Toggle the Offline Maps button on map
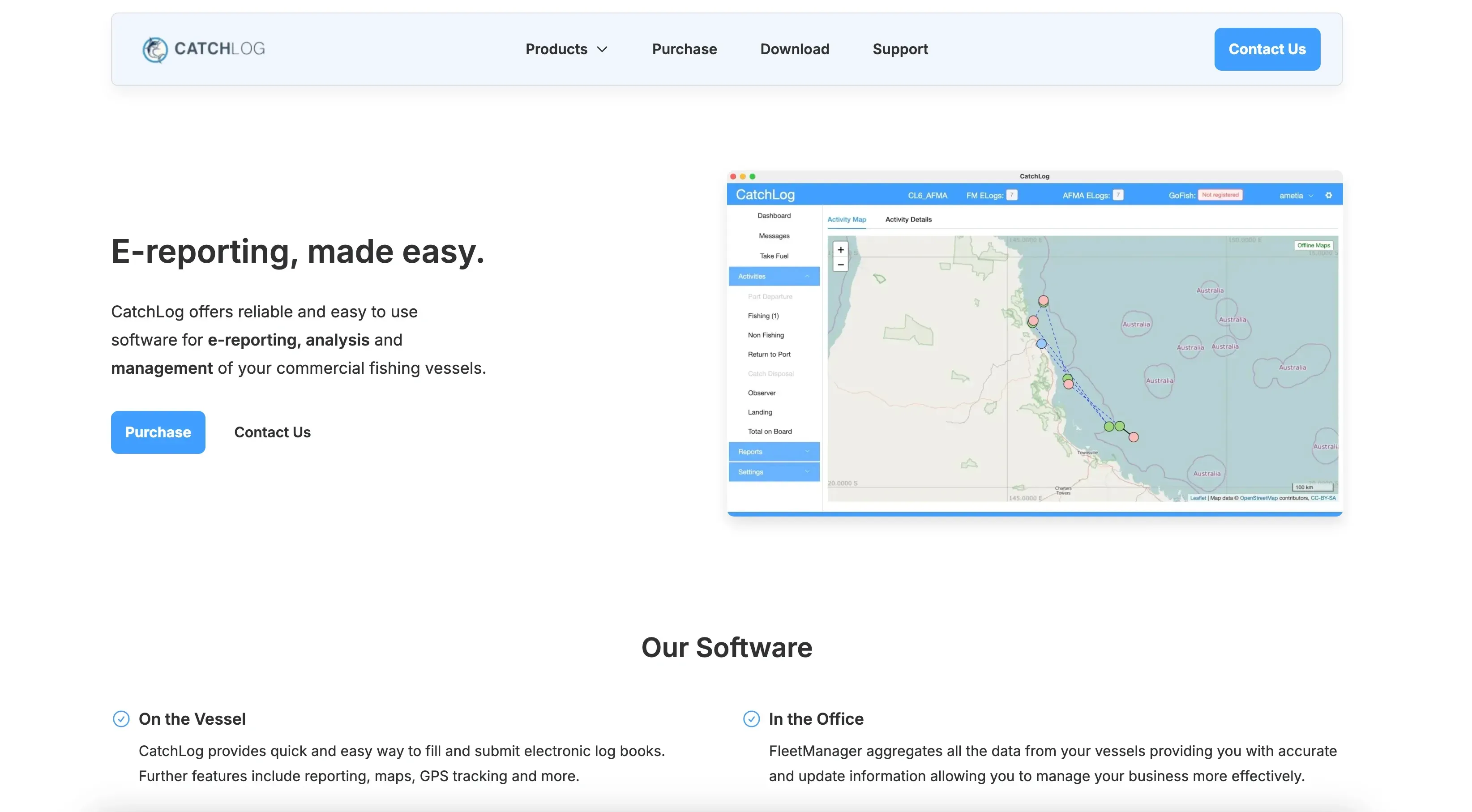 tap(1313, 245)
